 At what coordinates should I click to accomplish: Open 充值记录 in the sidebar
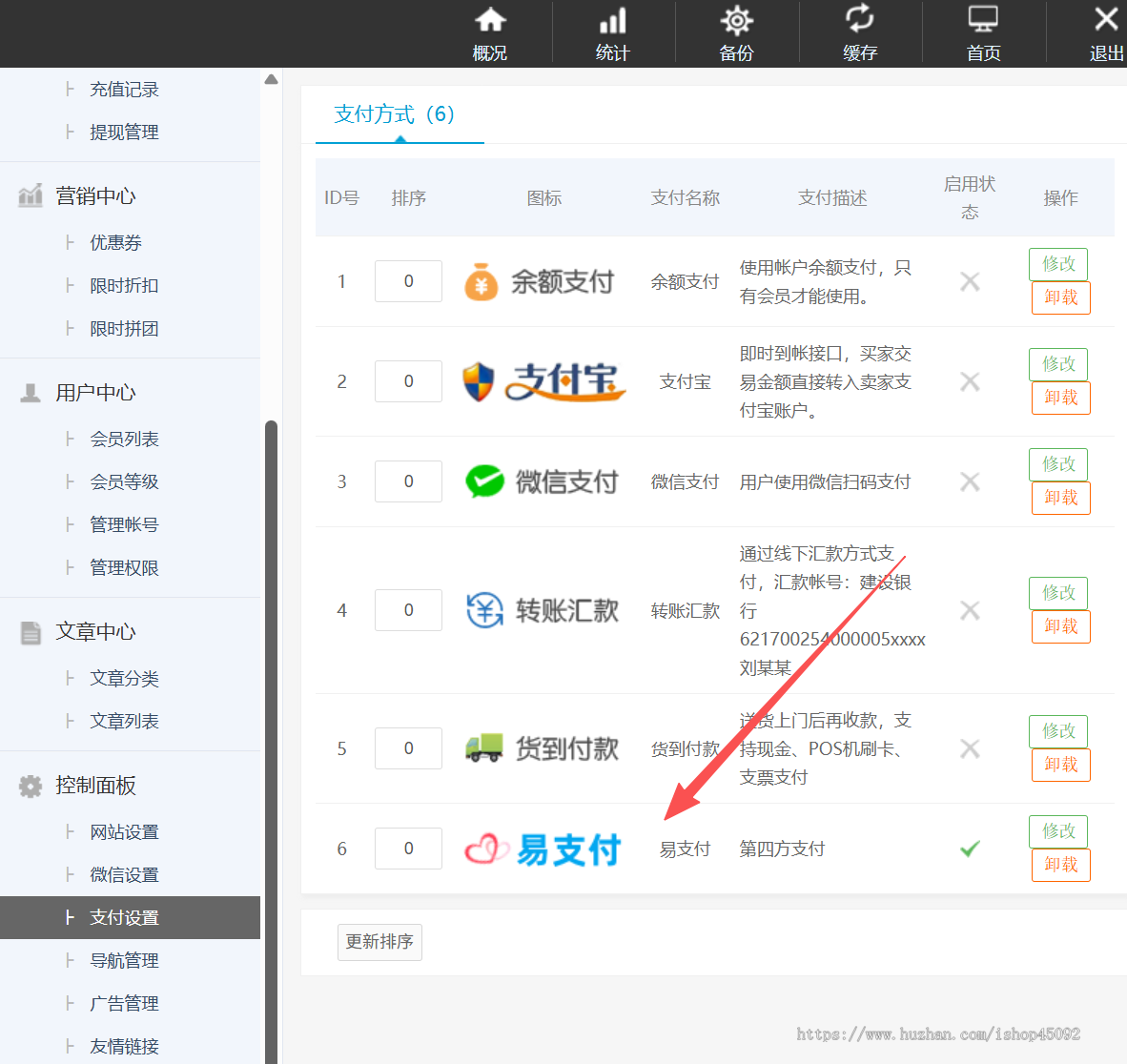124,90
